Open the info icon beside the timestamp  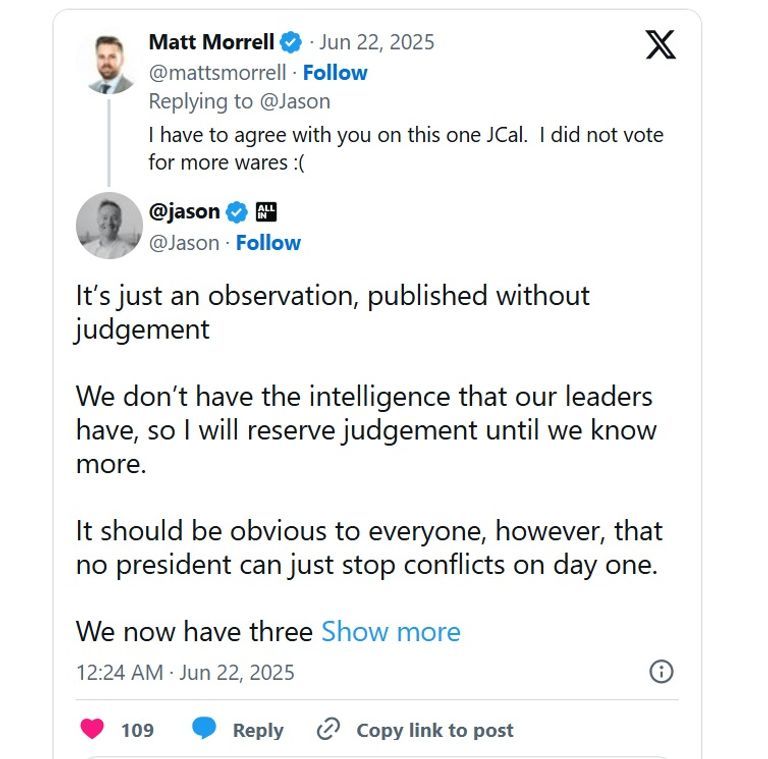(x=661, y=671)
